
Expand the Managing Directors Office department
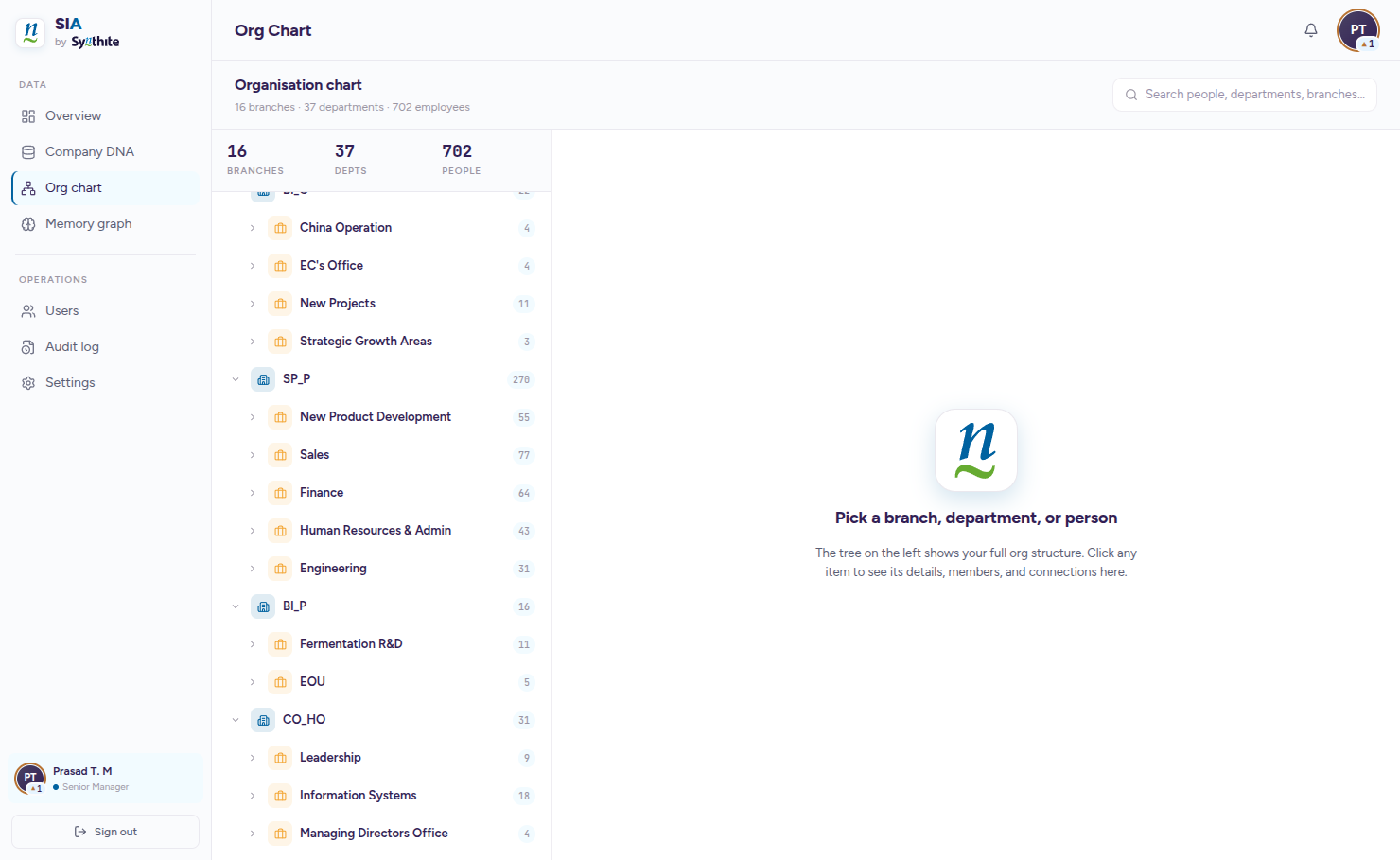pos(253,834)
